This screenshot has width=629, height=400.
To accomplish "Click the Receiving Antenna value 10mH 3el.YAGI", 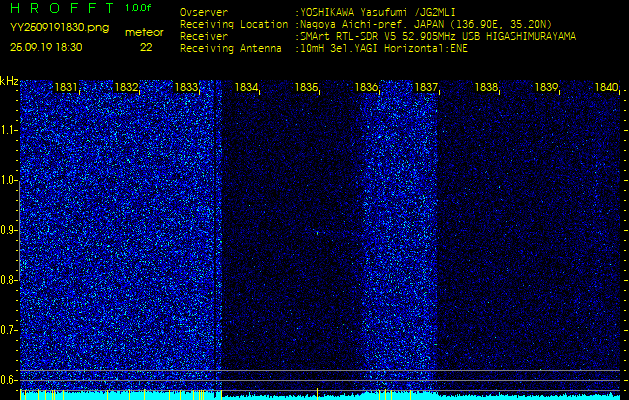I will tap(340, 49).
